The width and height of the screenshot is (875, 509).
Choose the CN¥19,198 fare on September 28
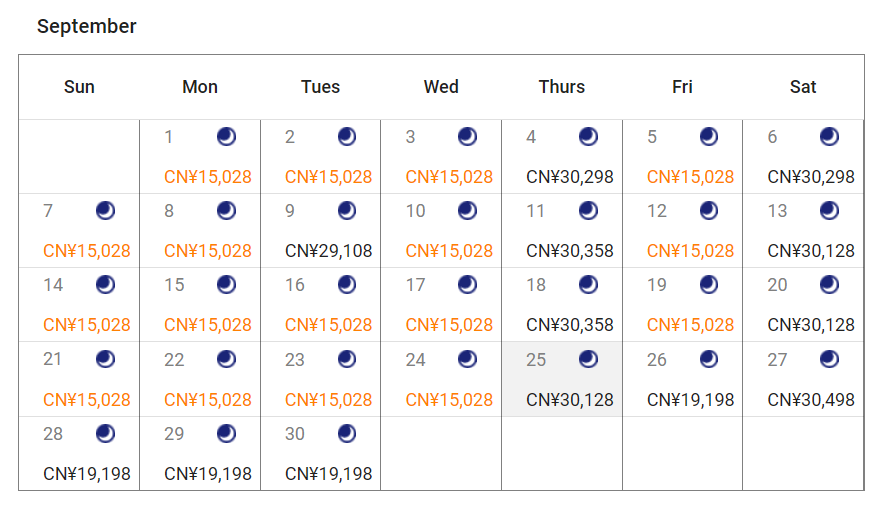point(87,474)
